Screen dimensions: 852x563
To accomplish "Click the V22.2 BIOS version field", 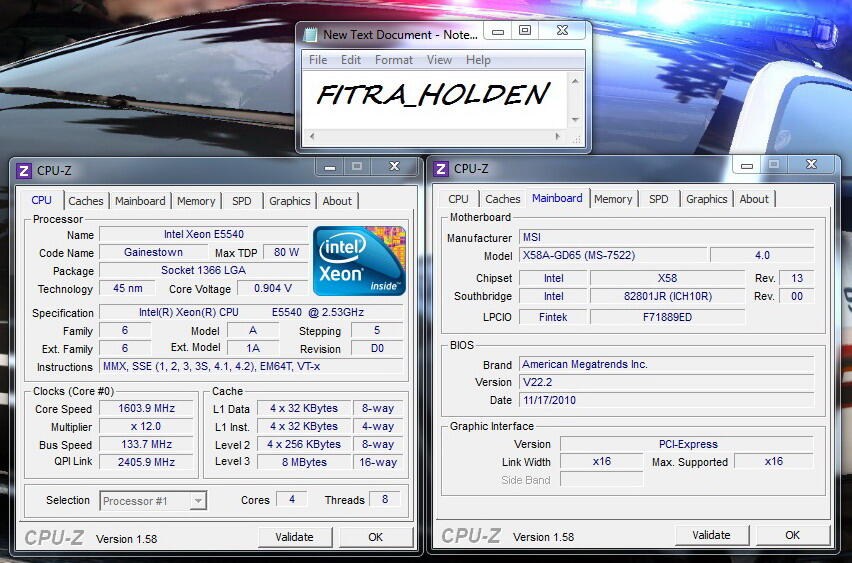I will (667, 382).
